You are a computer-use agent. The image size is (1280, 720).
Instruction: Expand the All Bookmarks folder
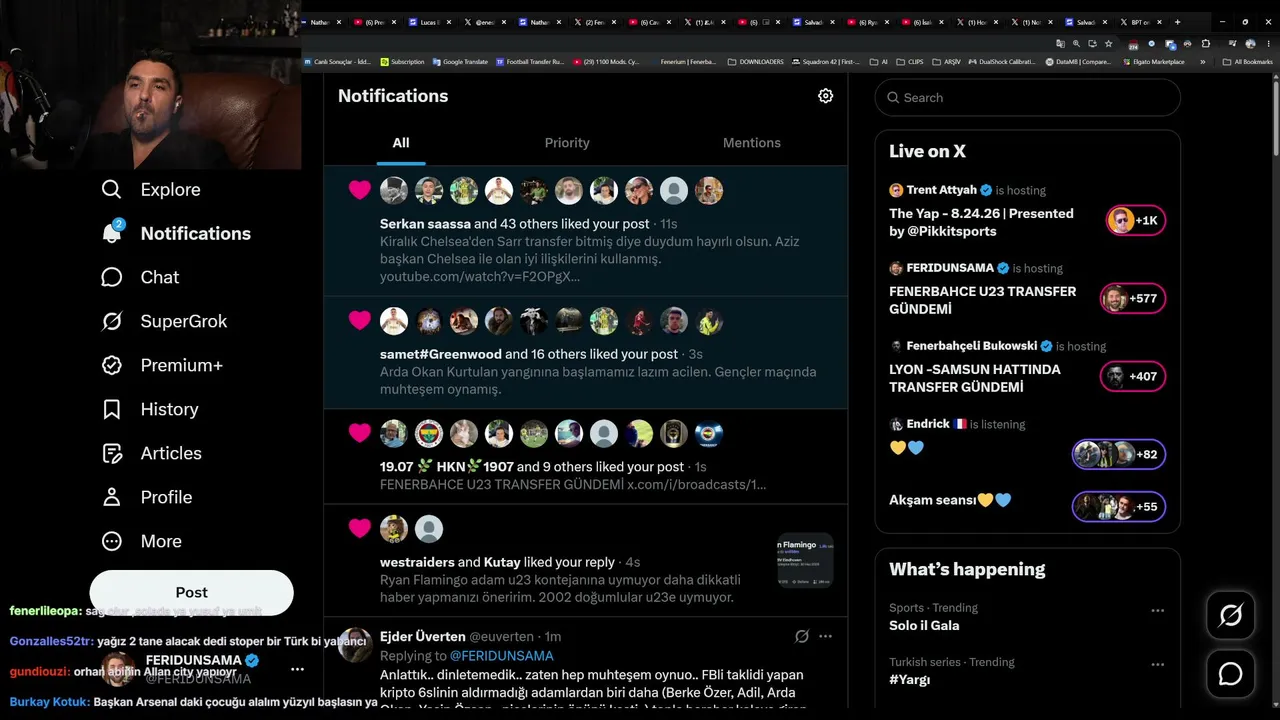(x=1248, y=62)
